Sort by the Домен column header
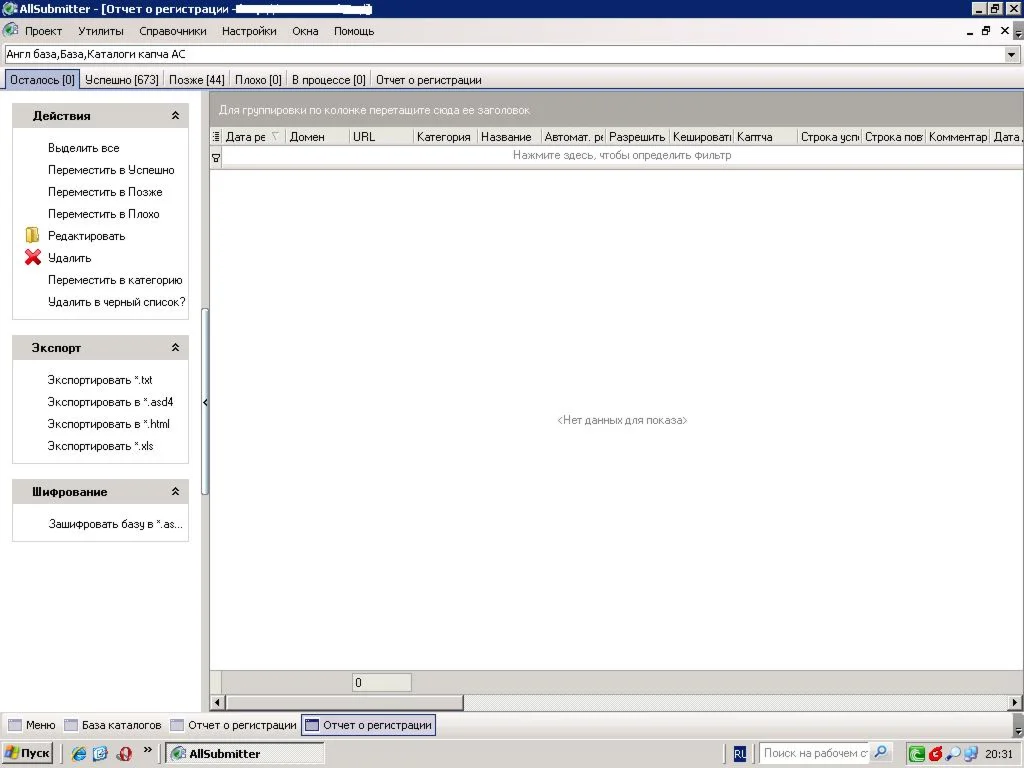The image size is (1024, 768). [317, 136]
